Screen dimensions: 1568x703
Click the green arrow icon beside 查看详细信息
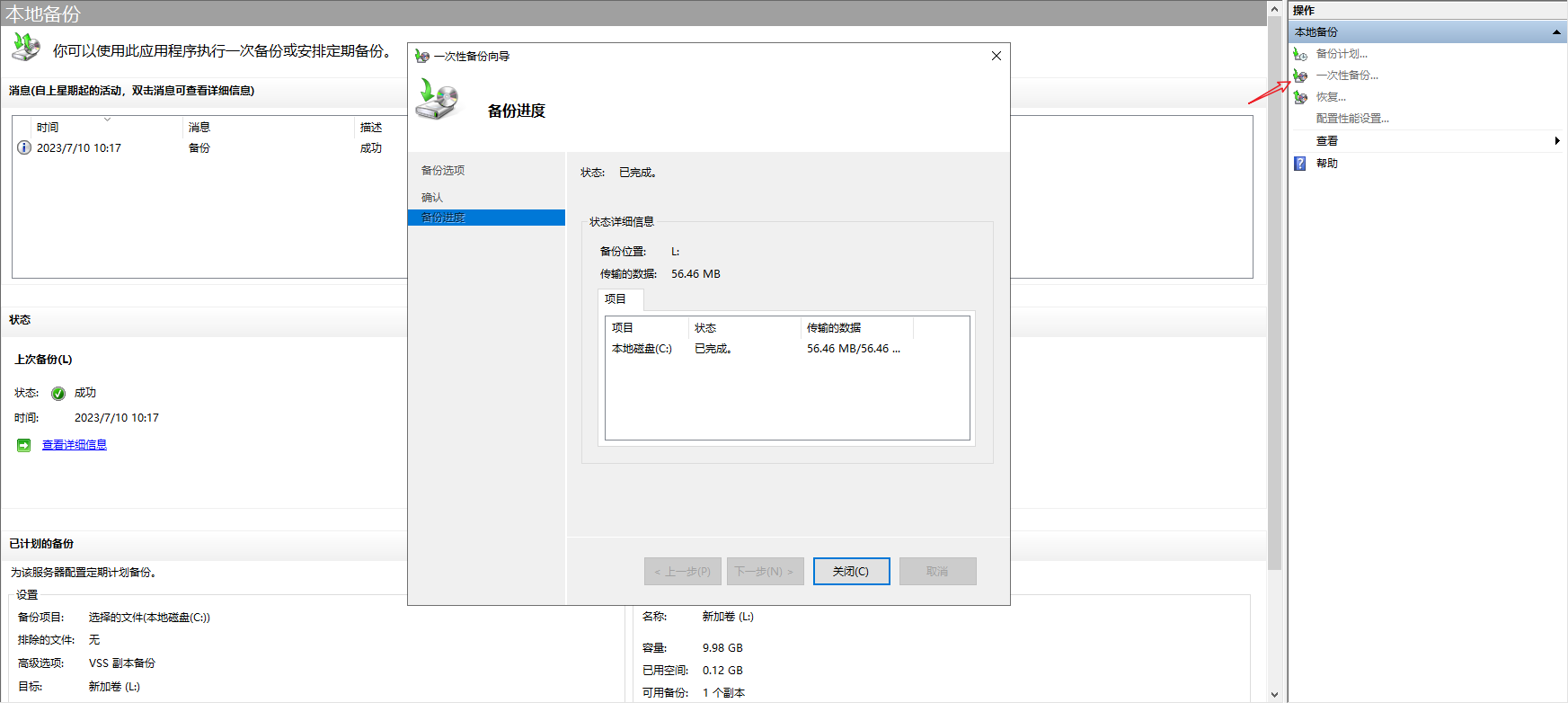(24, 445)
